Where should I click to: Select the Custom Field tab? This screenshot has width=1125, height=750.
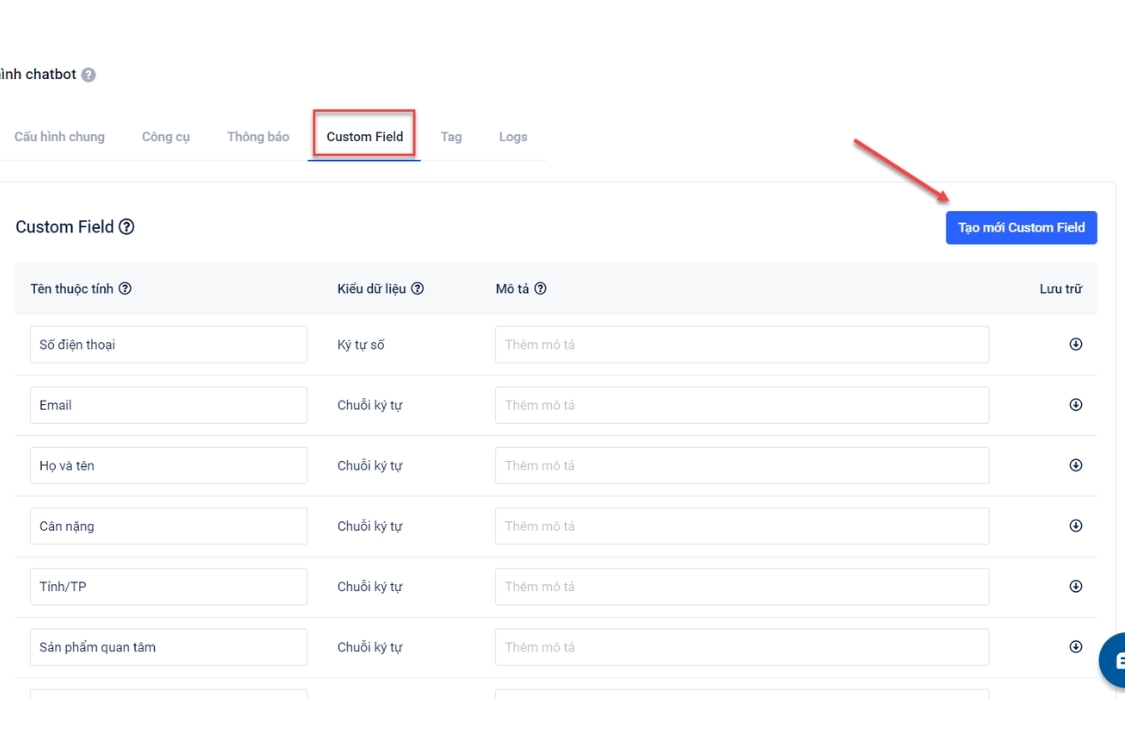pyautogui.click(x=364, y=136)
